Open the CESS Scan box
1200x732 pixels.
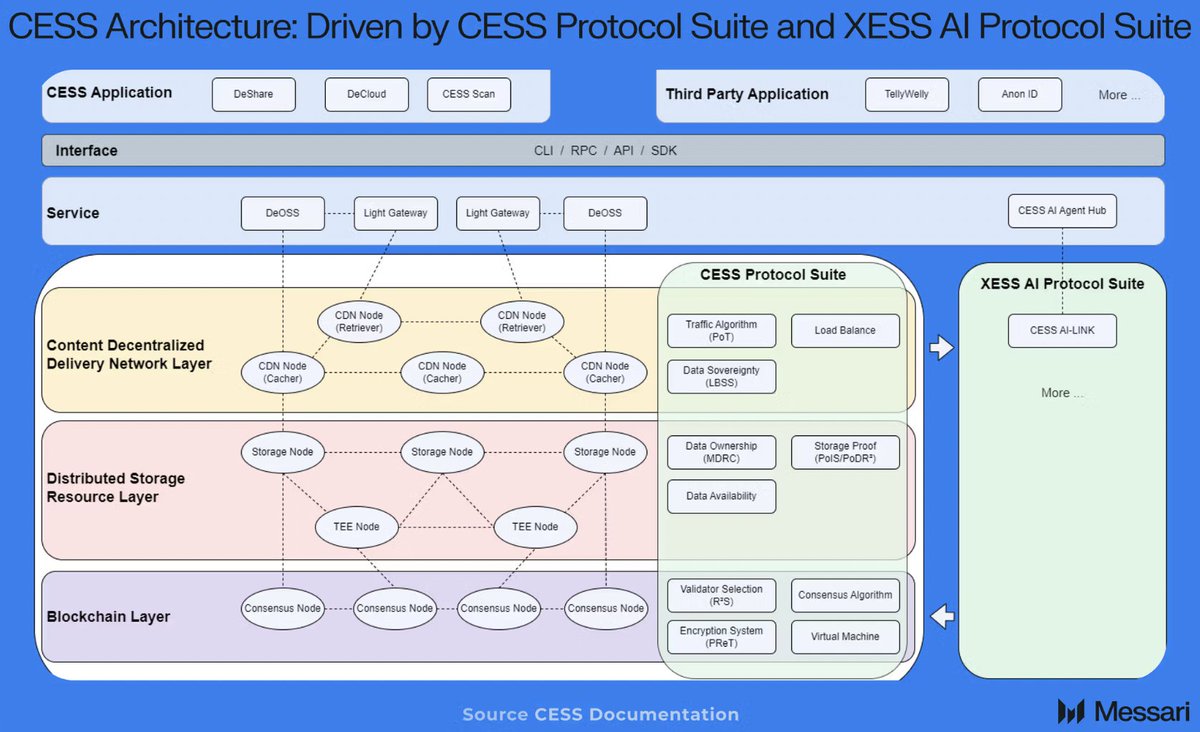469,95
